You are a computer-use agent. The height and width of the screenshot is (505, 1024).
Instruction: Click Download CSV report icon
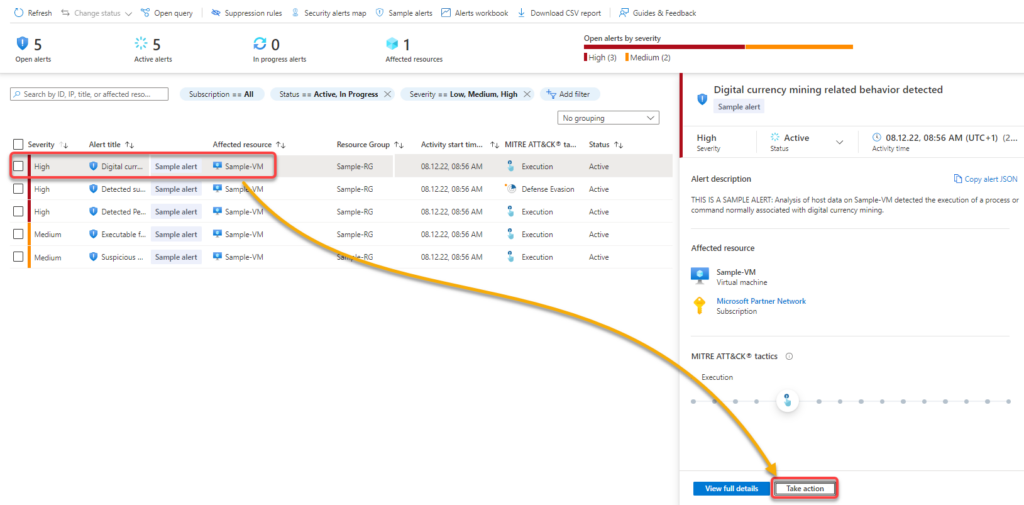pyautogui.click(x=521, y=13)
